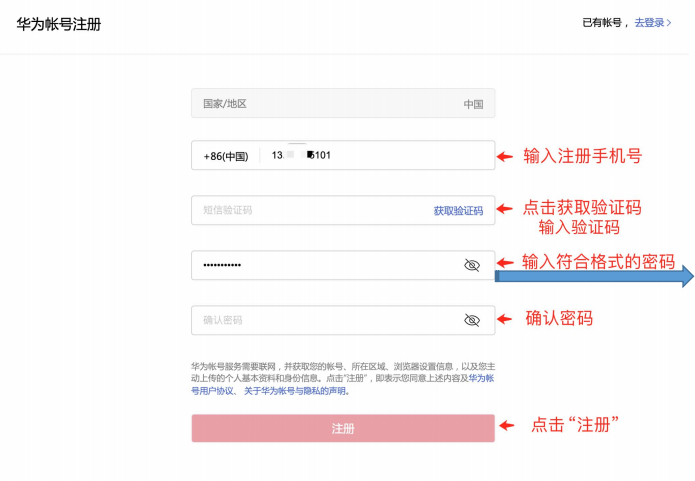Open 关于华为帐号与隐私的声明 privacy link

pos(297,391)
